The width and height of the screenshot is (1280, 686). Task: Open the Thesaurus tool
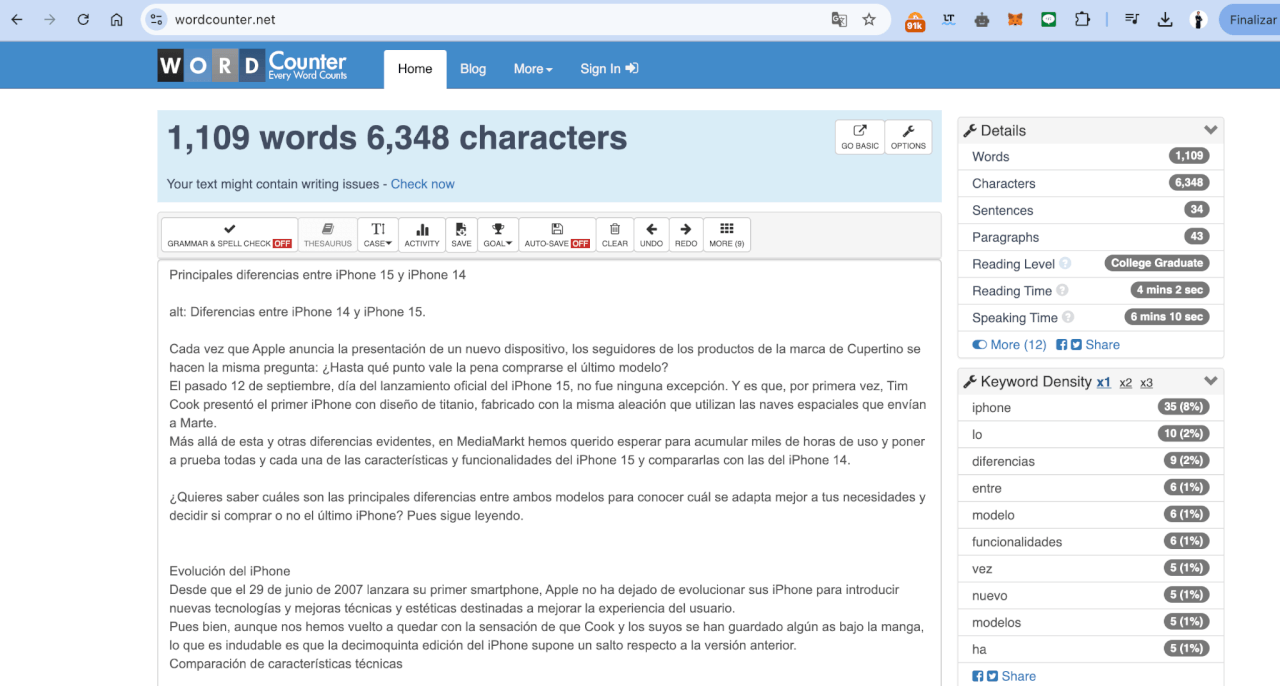coord(328,235)
